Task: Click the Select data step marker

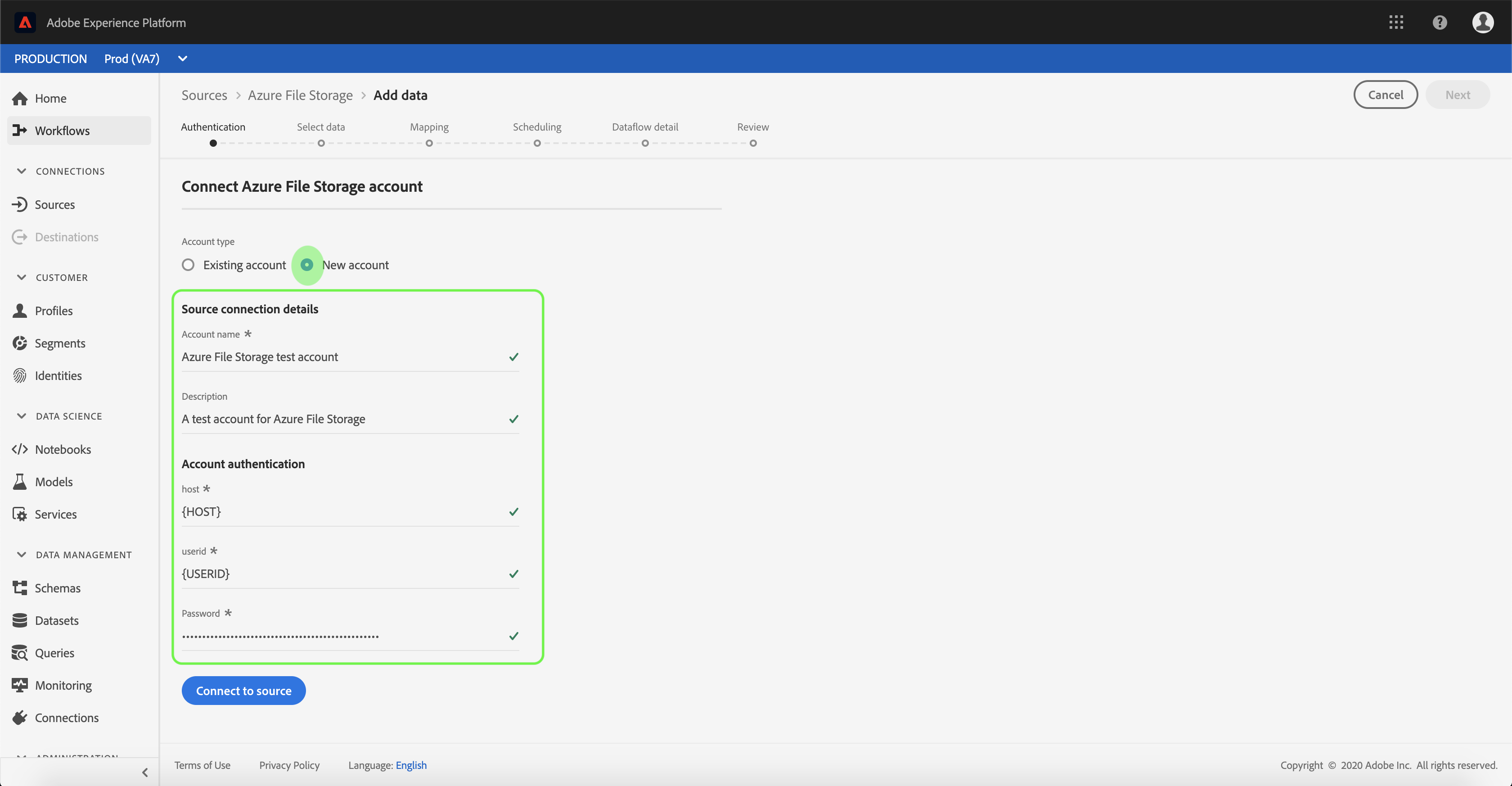Action: (x=321, y=143)
